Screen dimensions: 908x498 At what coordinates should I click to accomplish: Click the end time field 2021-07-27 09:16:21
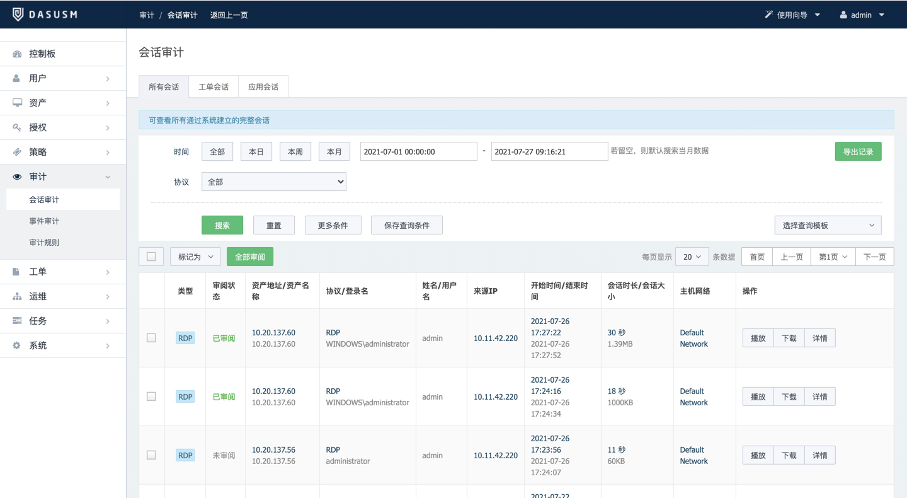(550, 152)
